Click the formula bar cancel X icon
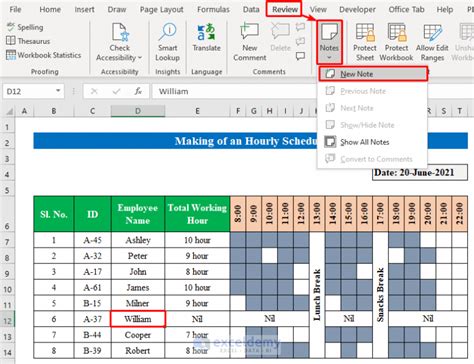This screenshot has height=364, width=474. 94,91
